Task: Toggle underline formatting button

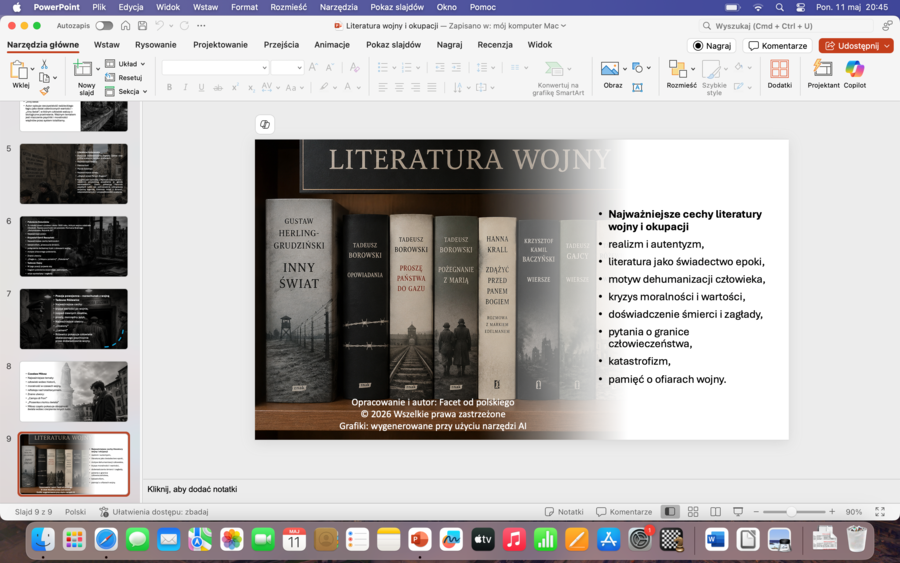Action: point(201,87)
